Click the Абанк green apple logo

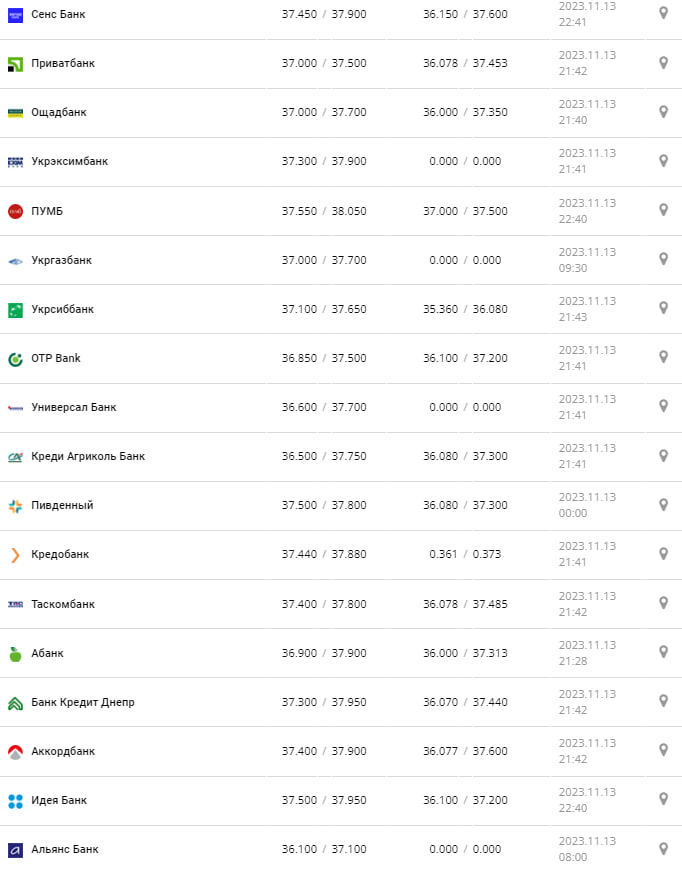(15, 653)
